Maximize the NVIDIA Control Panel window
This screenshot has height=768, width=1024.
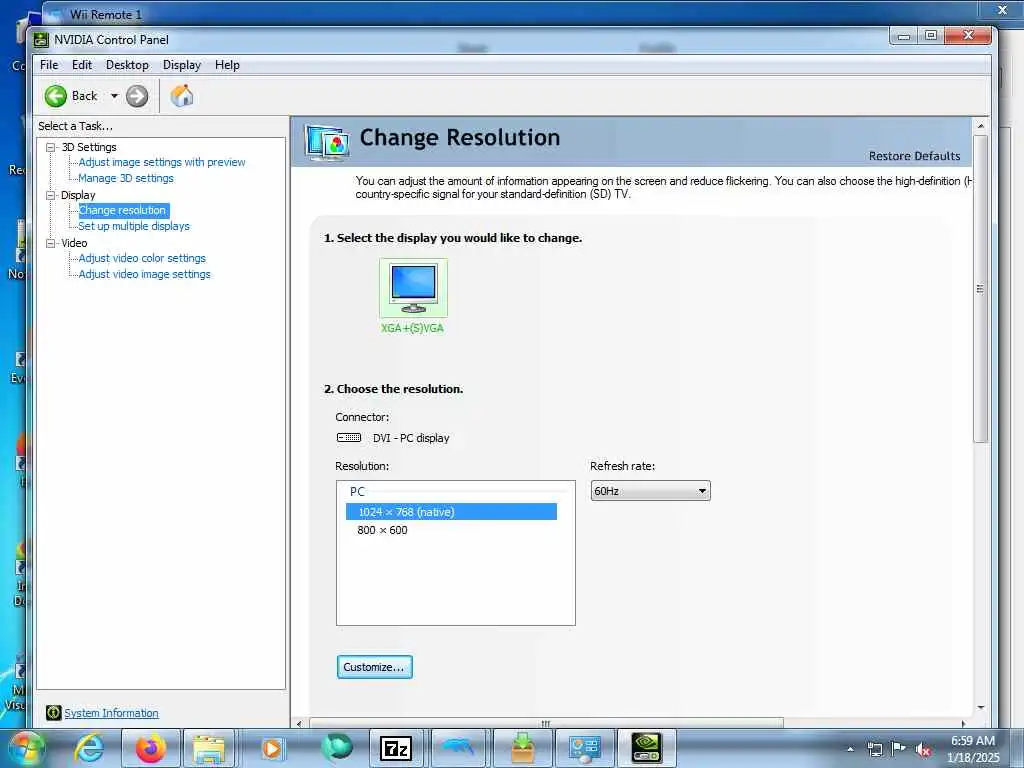click(x=931, y=36)
